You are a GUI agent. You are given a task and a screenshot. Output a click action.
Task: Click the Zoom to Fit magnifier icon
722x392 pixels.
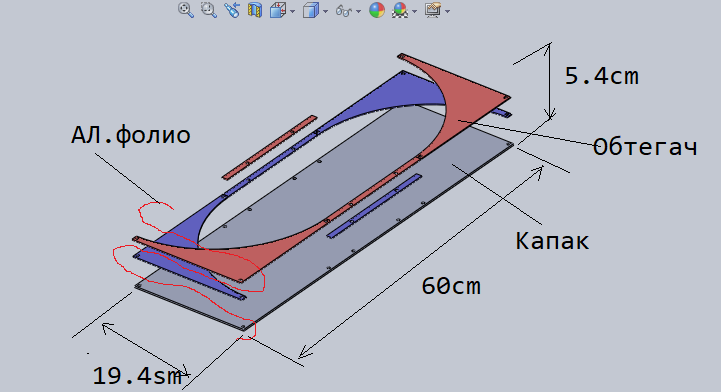(x=186, y=10)
